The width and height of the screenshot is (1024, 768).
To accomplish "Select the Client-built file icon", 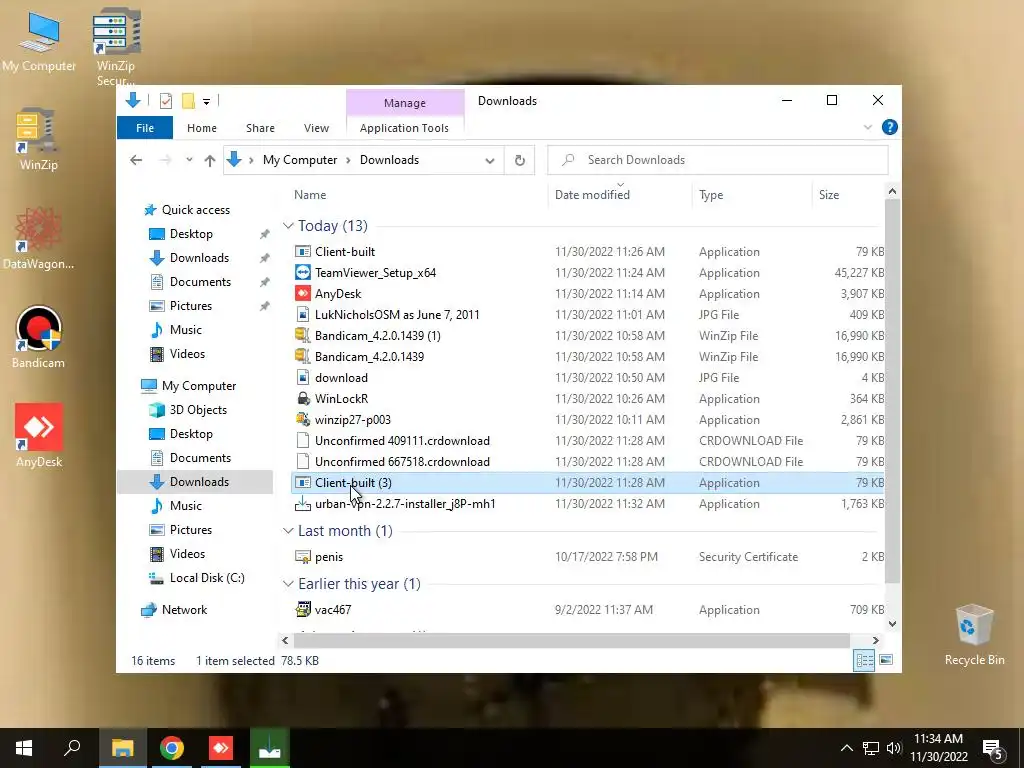I will 302,251.
